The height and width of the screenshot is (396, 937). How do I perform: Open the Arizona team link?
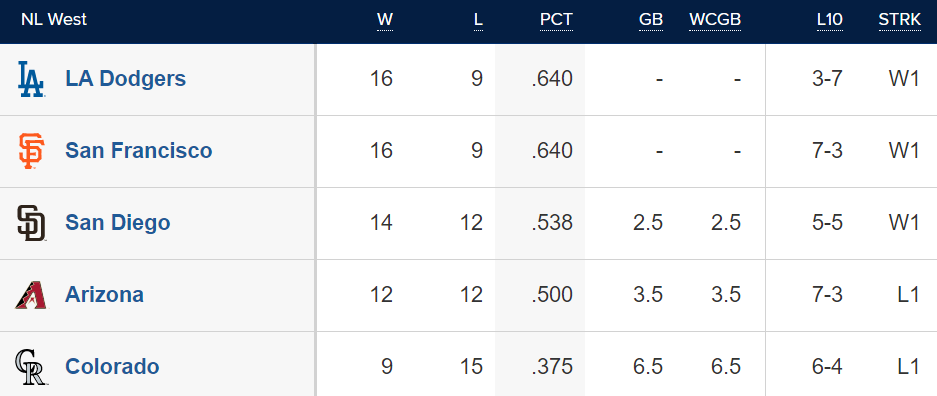pos(105,294)
